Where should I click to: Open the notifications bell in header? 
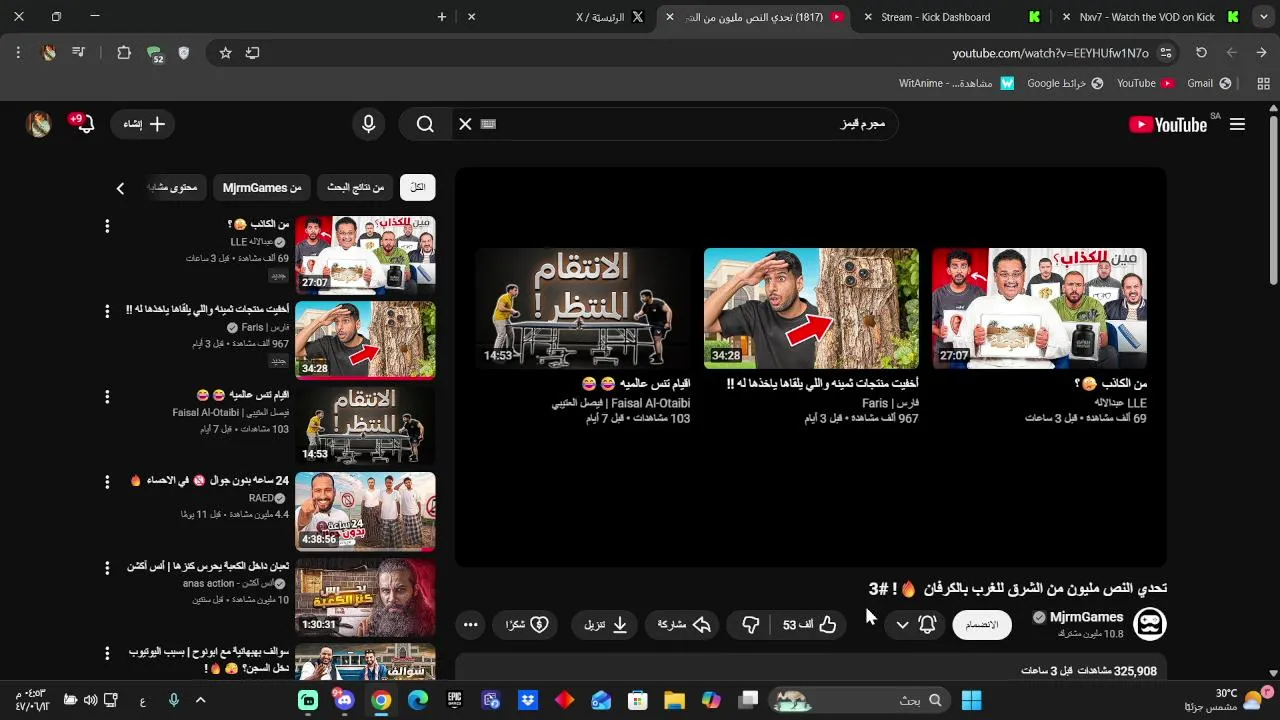[x=85, y=124]
